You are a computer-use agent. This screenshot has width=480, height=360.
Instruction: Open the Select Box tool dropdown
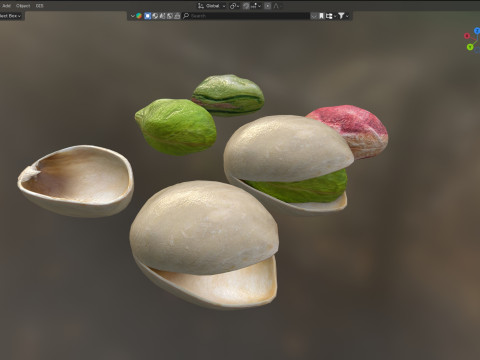point(11,16)
